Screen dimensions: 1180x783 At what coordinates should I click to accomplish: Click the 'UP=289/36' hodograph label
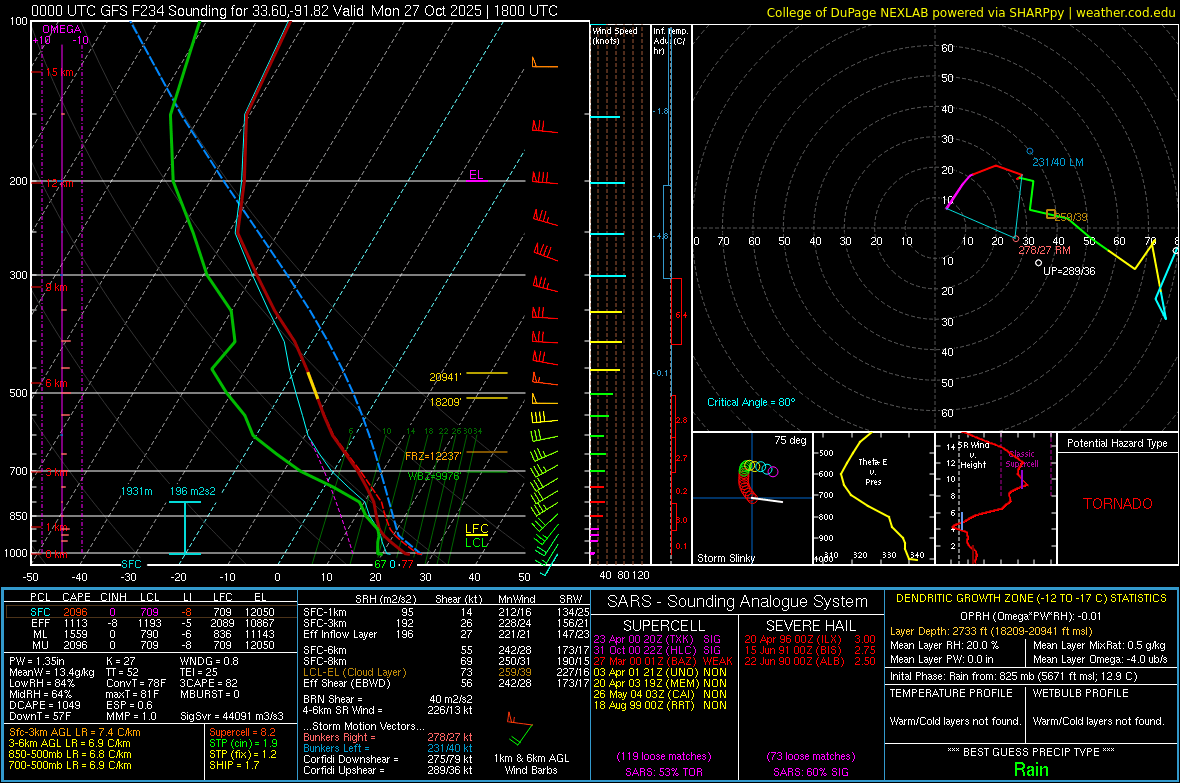pyautogui.click(x=1069, y=271)
